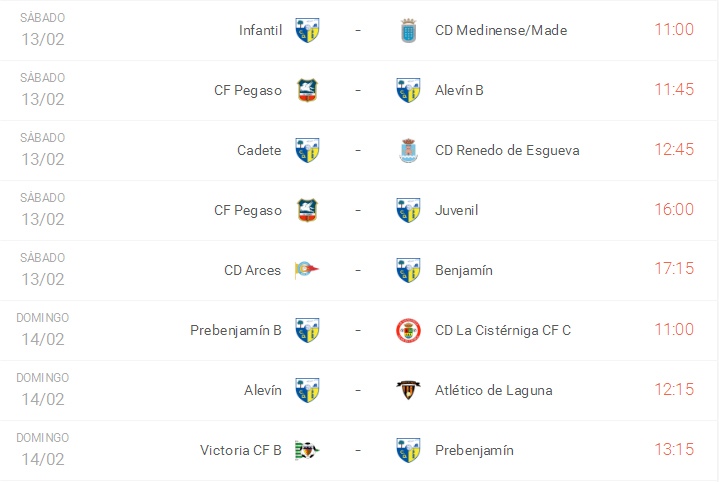719x482 pixels.
Task: Open the CD Renedo de Esgueva link
Action: (507, 150)
